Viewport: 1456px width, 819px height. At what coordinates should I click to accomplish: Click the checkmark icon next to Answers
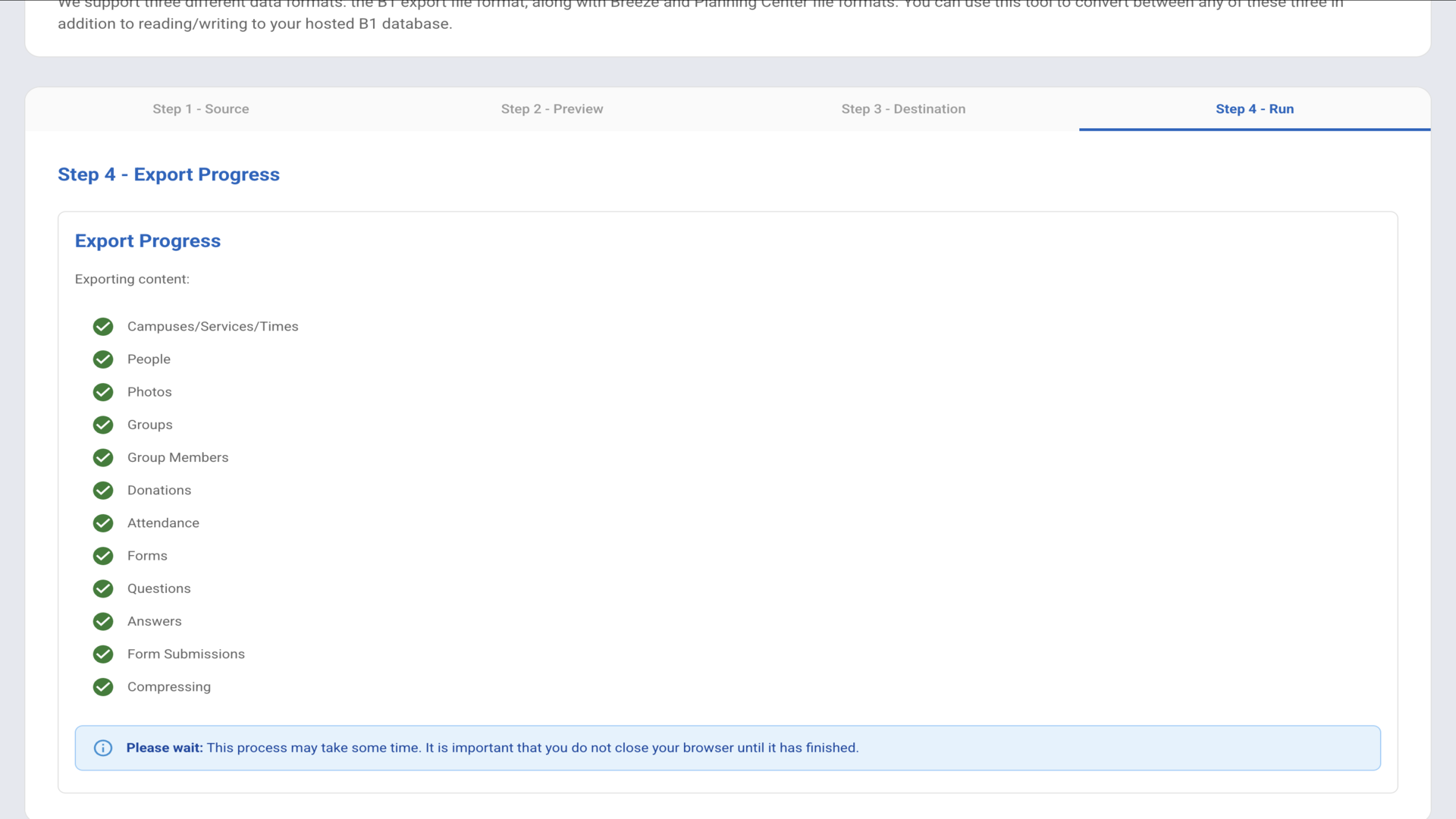[103, 622]
